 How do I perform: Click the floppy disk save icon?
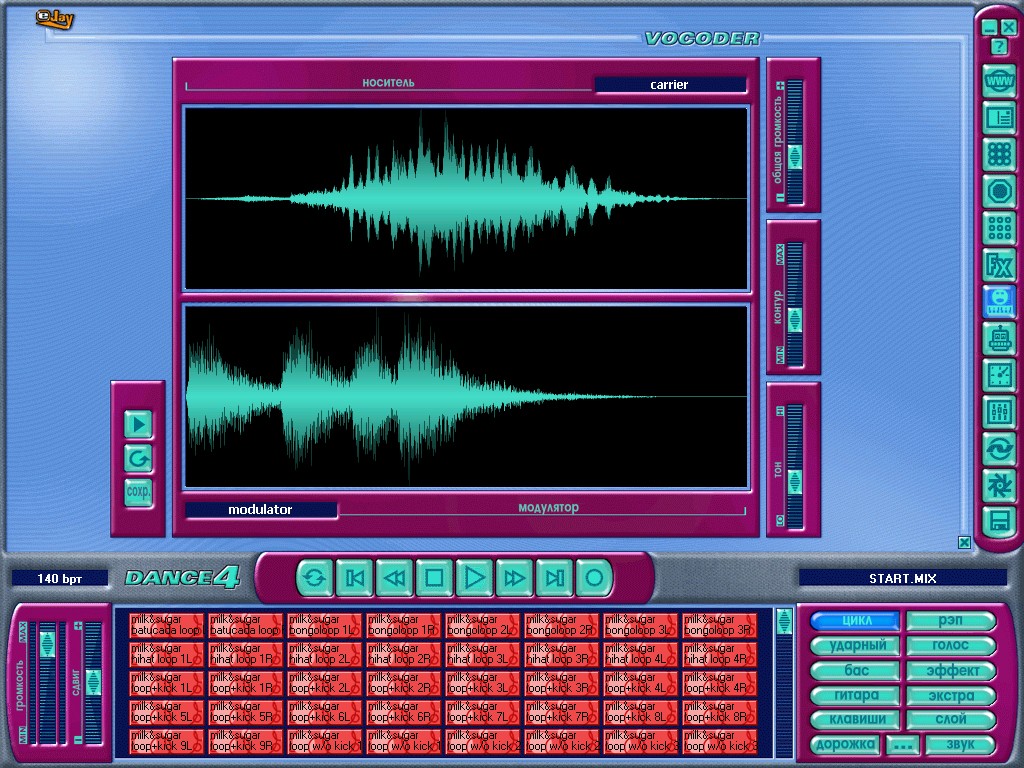tap(999, 520)
